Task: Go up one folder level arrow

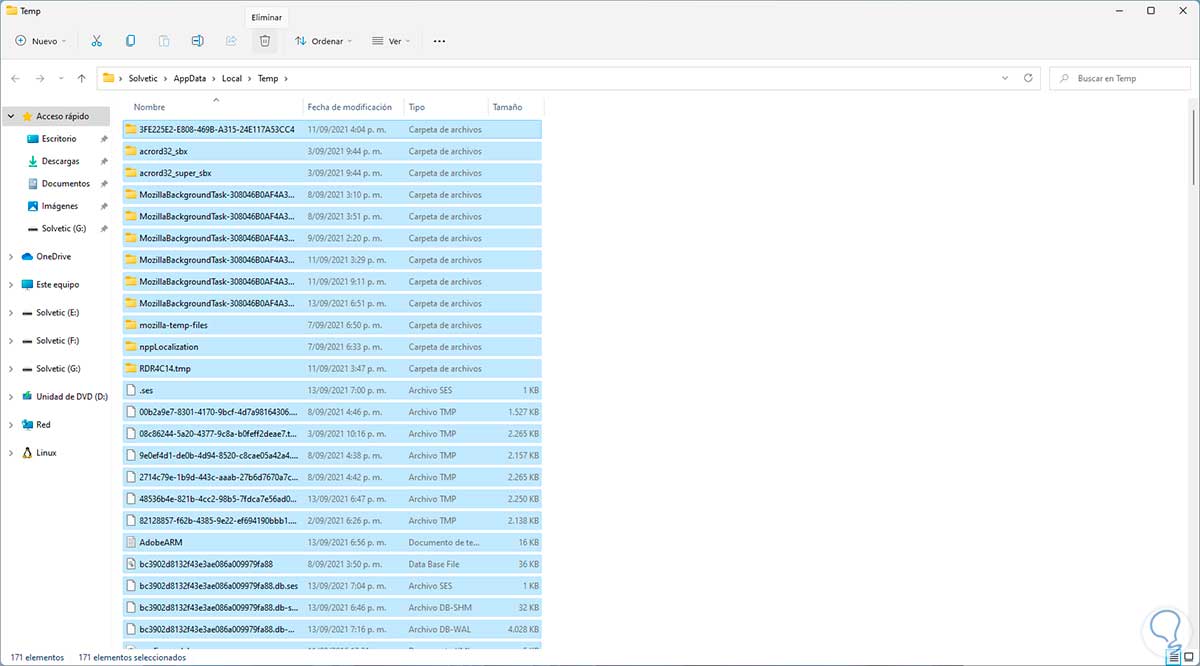Action: pos(81,78)
